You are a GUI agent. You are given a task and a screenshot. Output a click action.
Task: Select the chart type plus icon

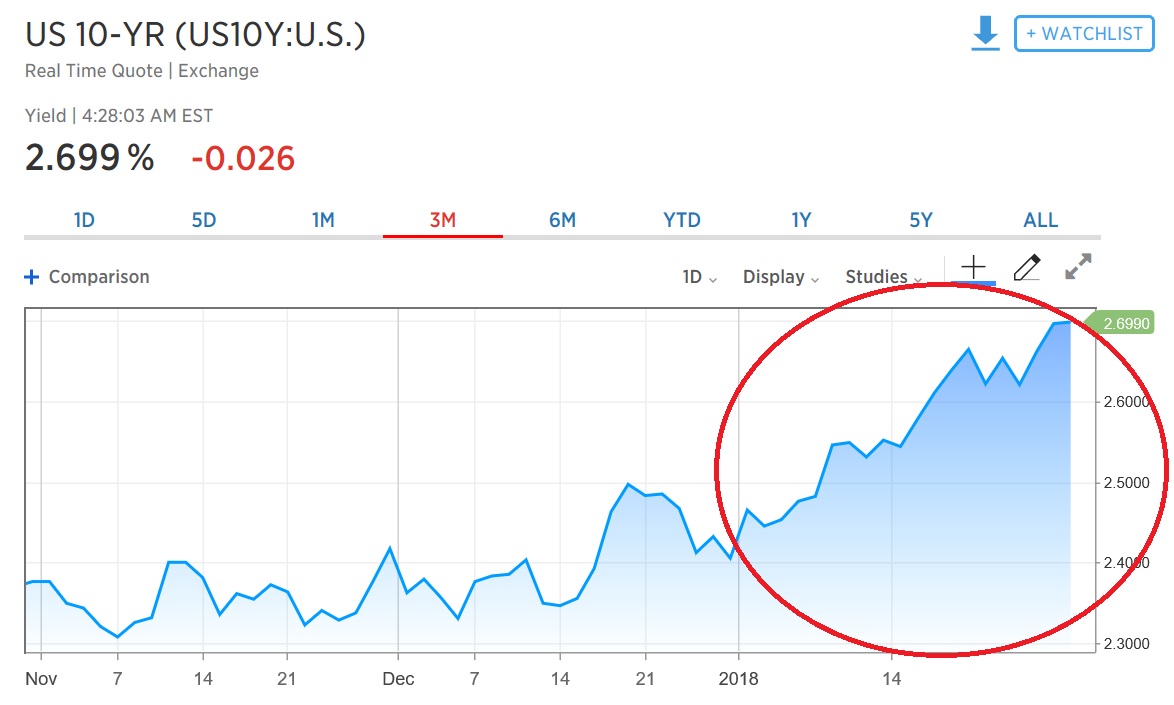pyautogui.click(x=972, y=266)
